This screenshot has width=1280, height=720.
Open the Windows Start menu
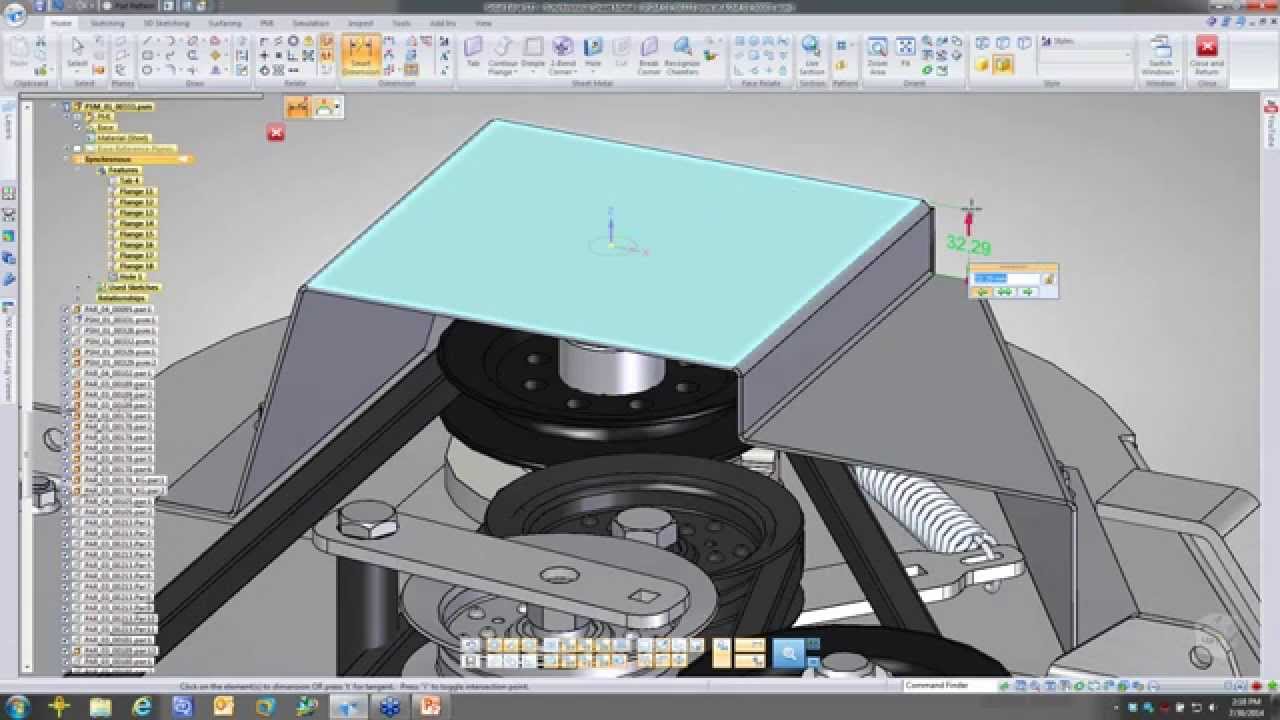[x=17, y=706]
